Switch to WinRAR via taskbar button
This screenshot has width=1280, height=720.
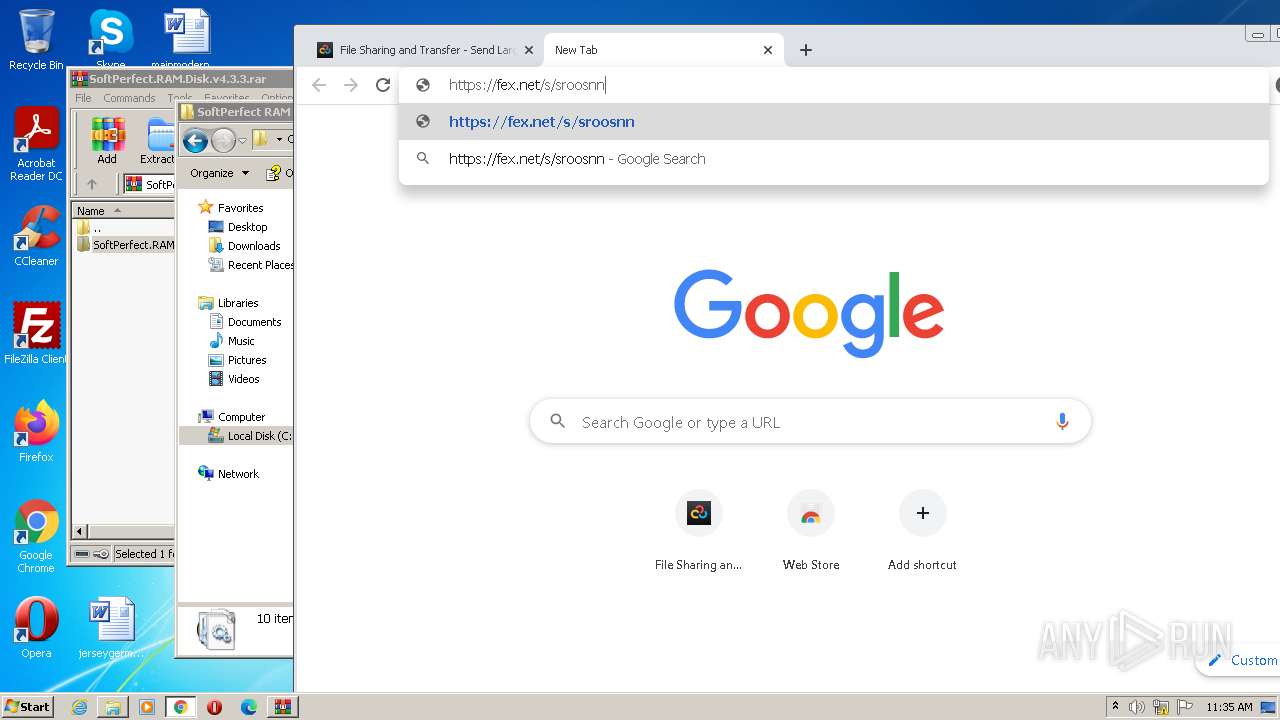283,707
